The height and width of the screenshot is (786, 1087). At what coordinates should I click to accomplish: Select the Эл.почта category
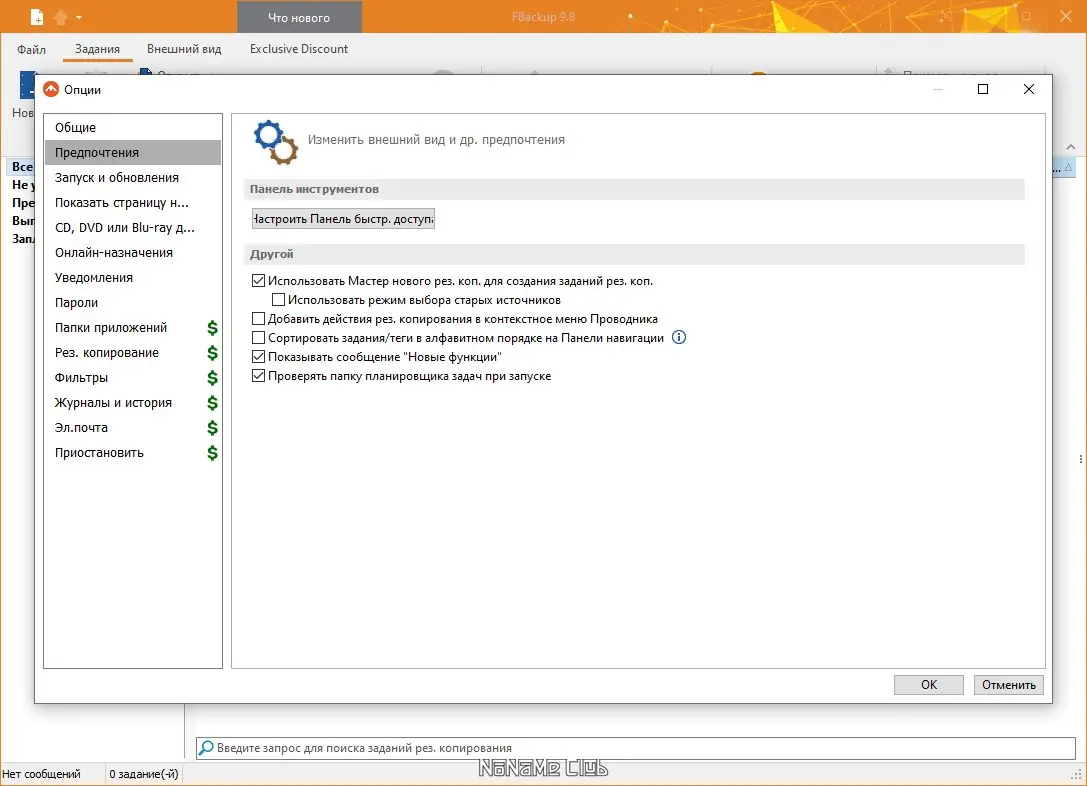pyautogui.click(x=132, y=427)
